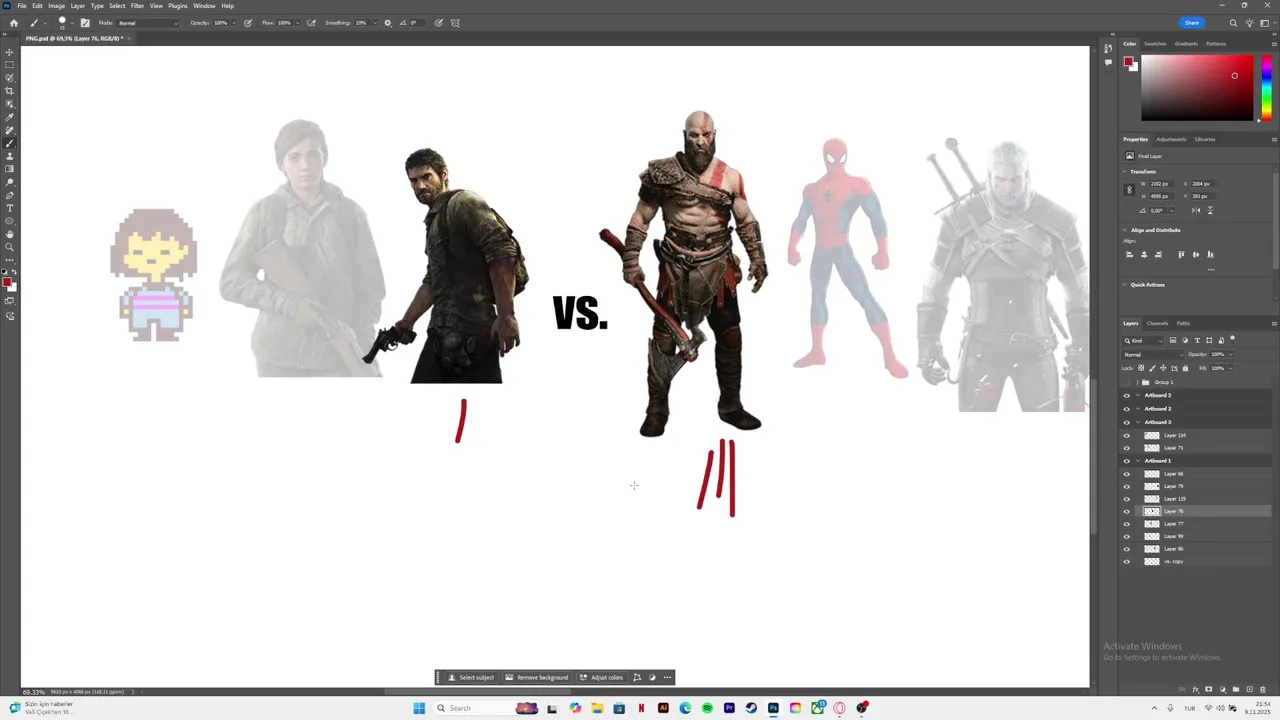Image resolution: width=1280 pixels, height=720 pixels.
Task: Pick a color in the Color panel field
Action: (x=1197, y=88)
